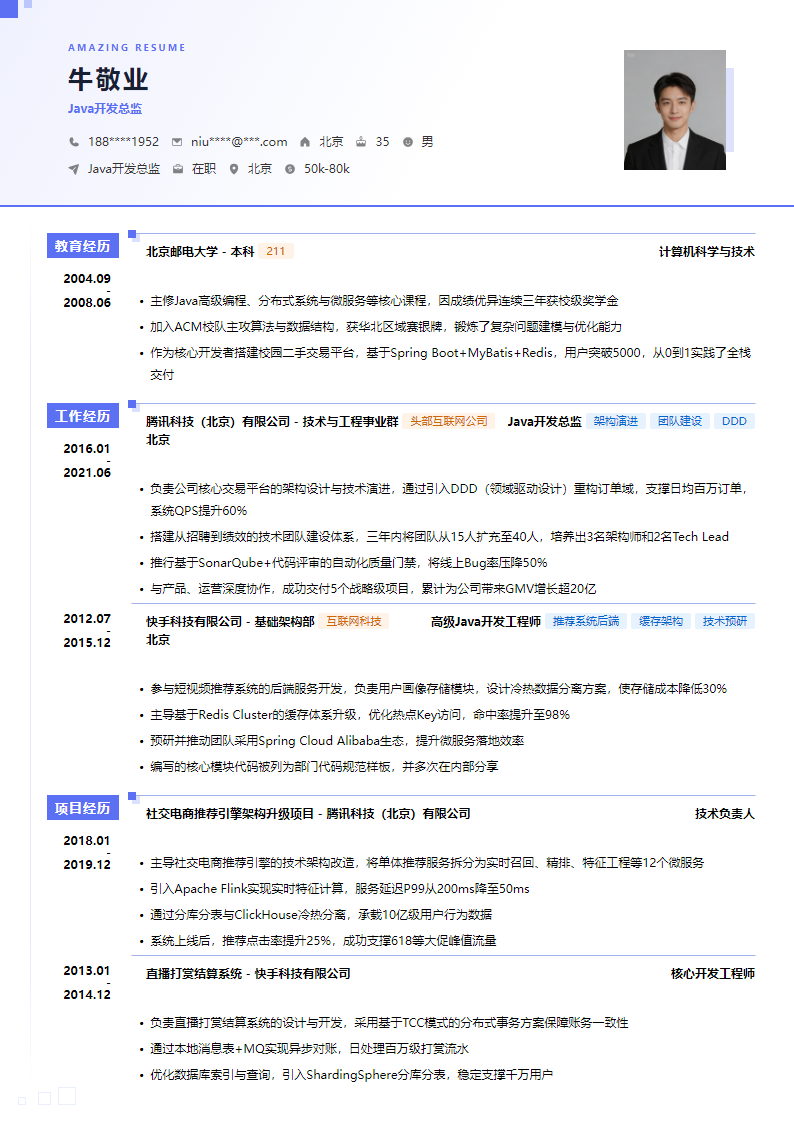Image resolution: width=794 pixels, height=1123 pixels.
Task: Click the age value 35
Action: tap(382, 142)
